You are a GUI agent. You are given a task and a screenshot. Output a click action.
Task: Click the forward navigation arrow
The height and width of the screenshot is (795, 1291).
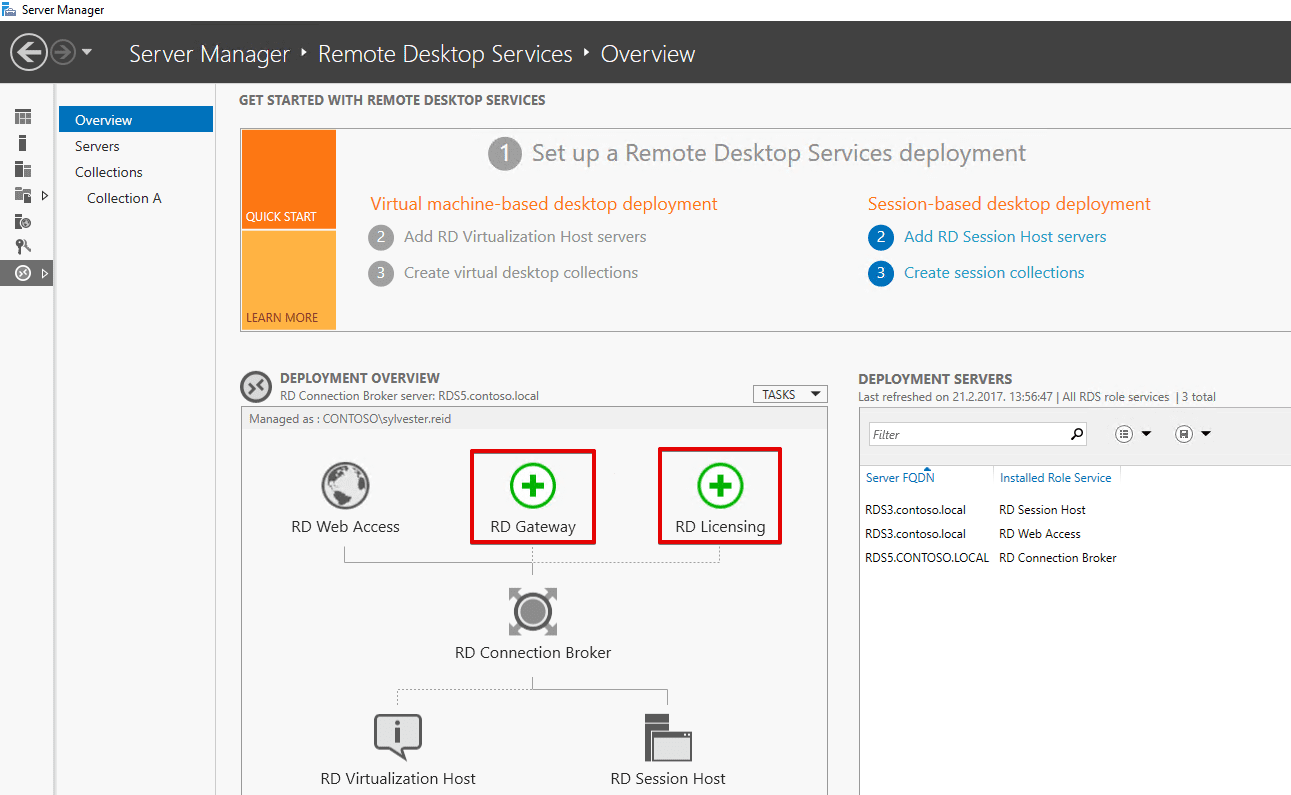click(x=63, y=52)
